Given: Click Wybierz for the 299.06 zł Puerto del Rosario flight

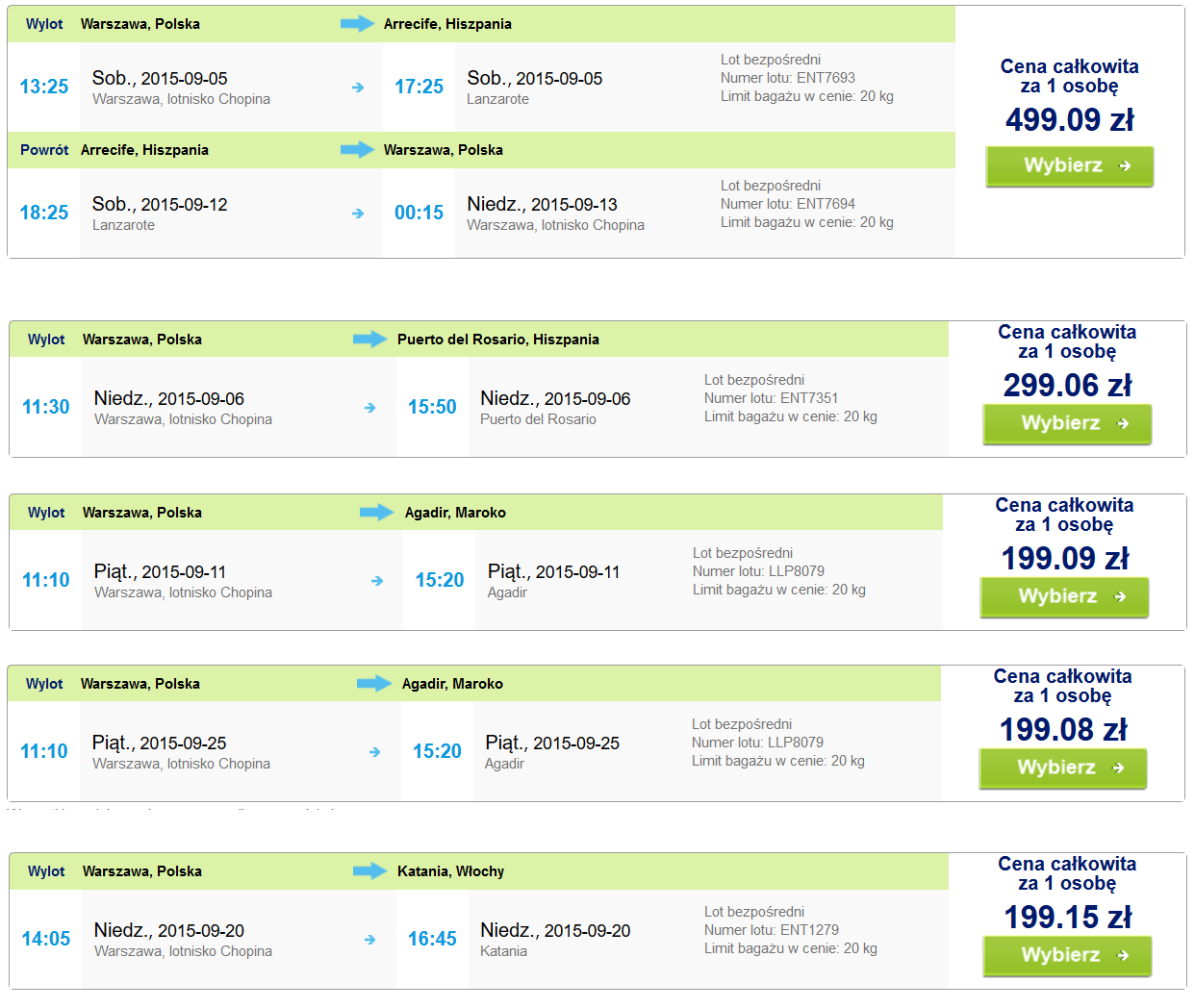Looking at the screenshot, I should [x=1066, y=424].
